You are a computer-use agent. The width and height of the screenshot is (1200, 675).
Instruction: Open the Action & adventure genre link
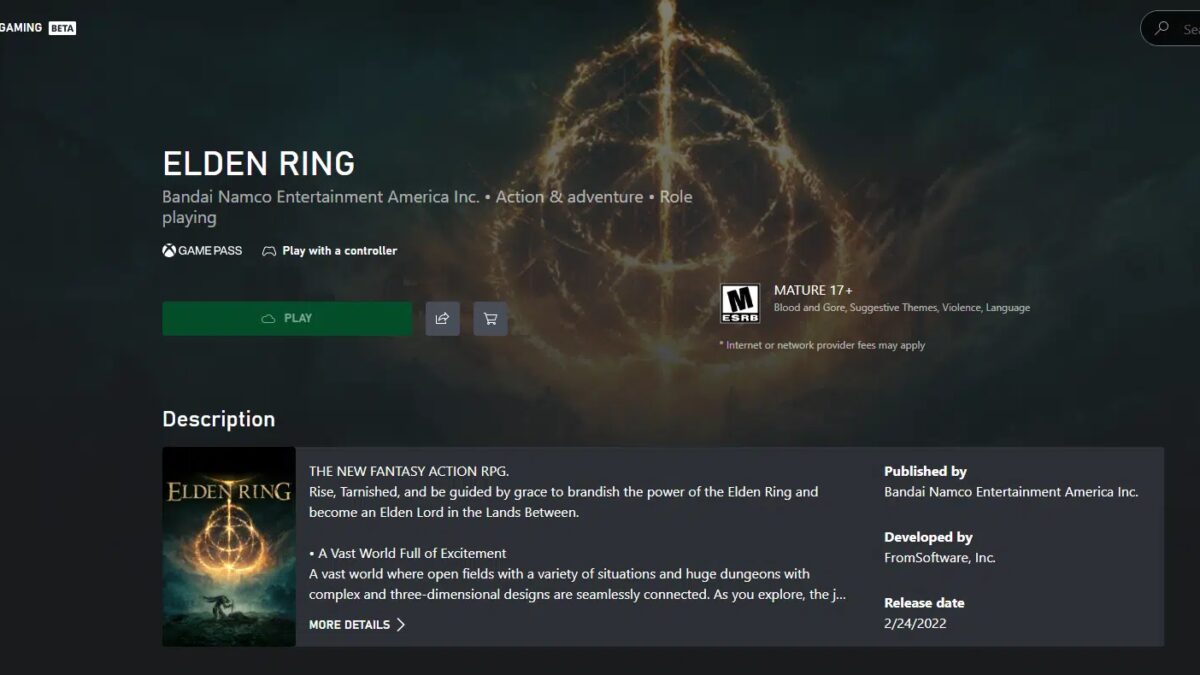pyautogui.click(x=569, y=197)
